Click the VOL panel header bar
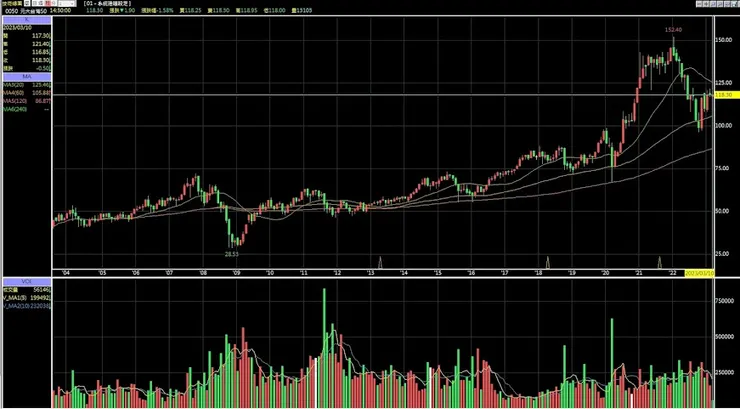 [27, 282]
